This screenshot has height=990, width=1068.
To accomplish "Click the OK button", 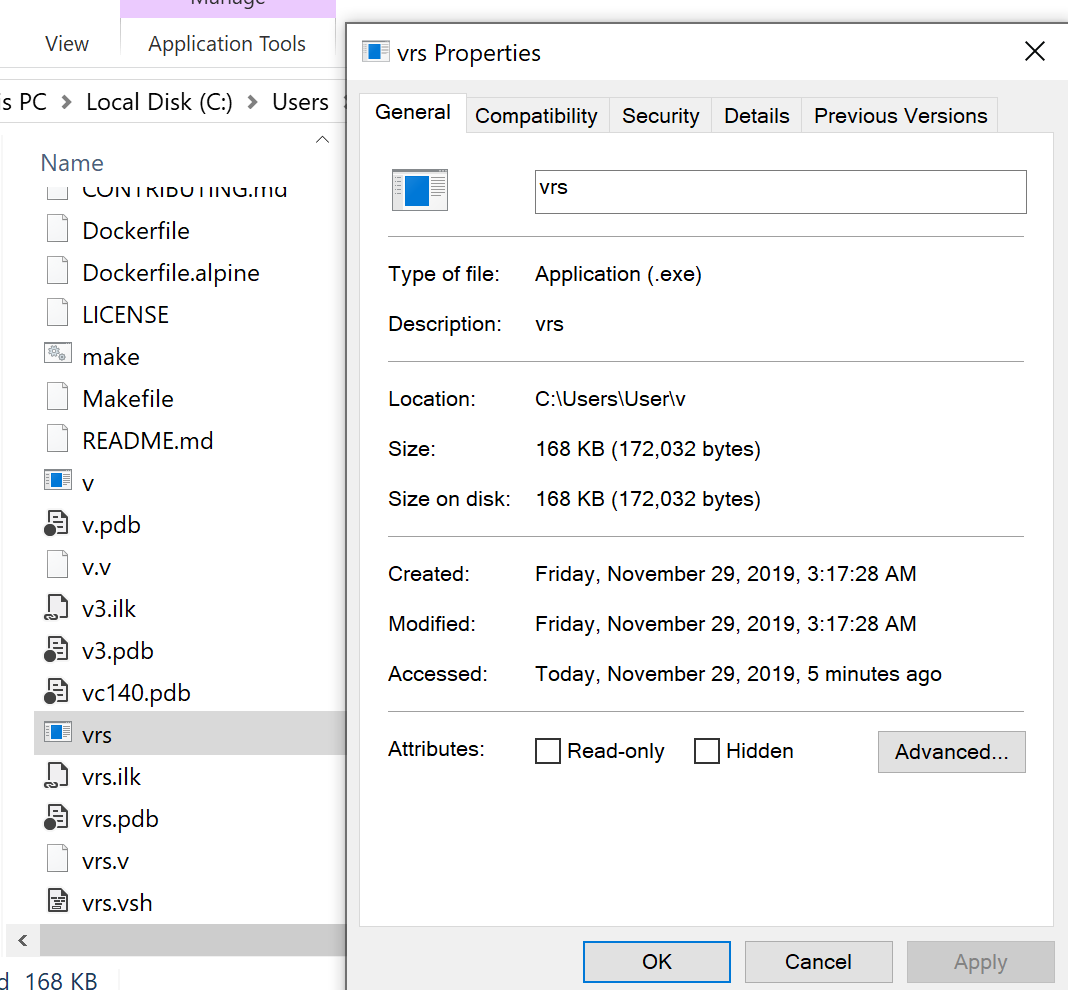I will [657, 961].
